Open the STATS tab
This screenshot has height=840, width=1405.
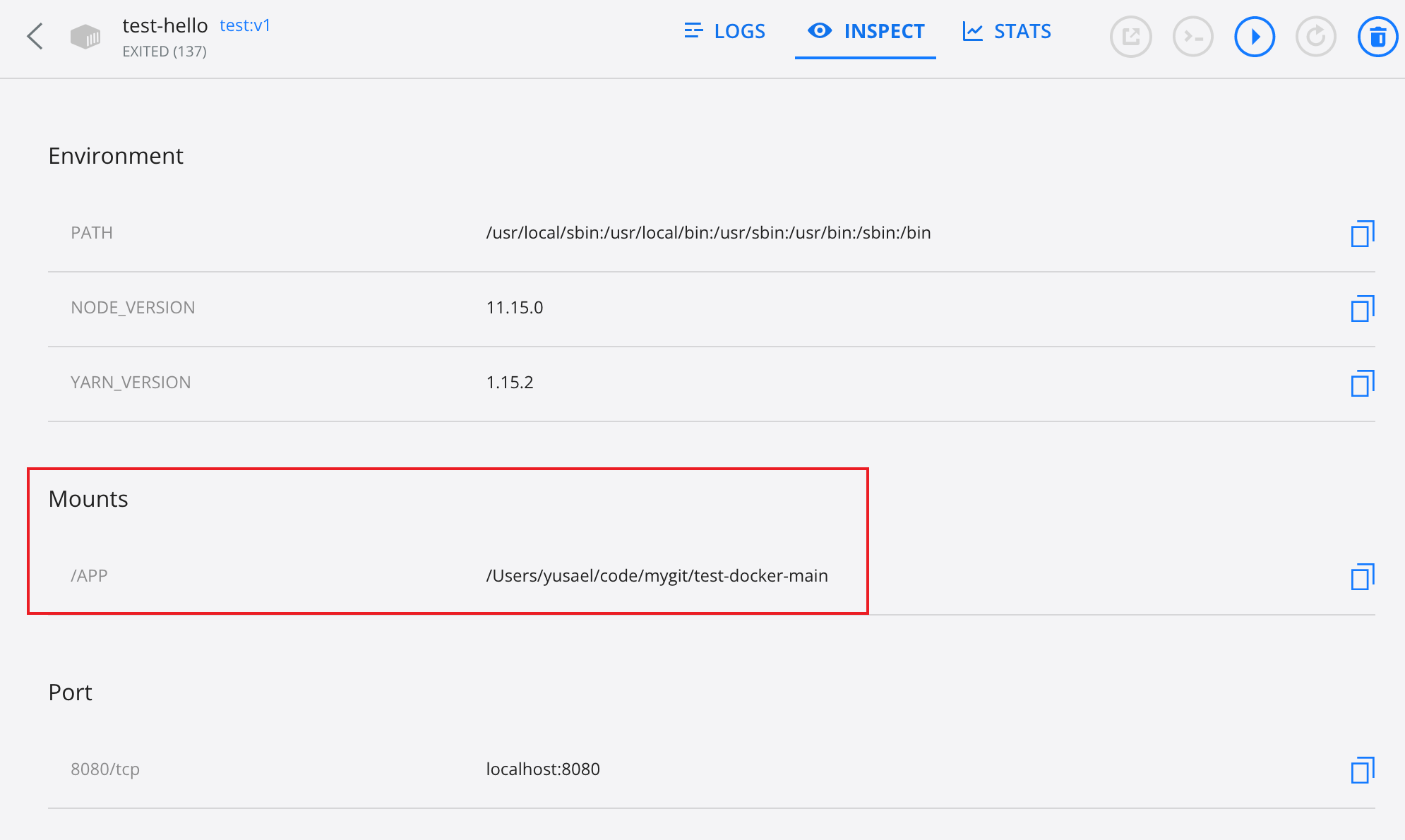[x=1008, y=31]
